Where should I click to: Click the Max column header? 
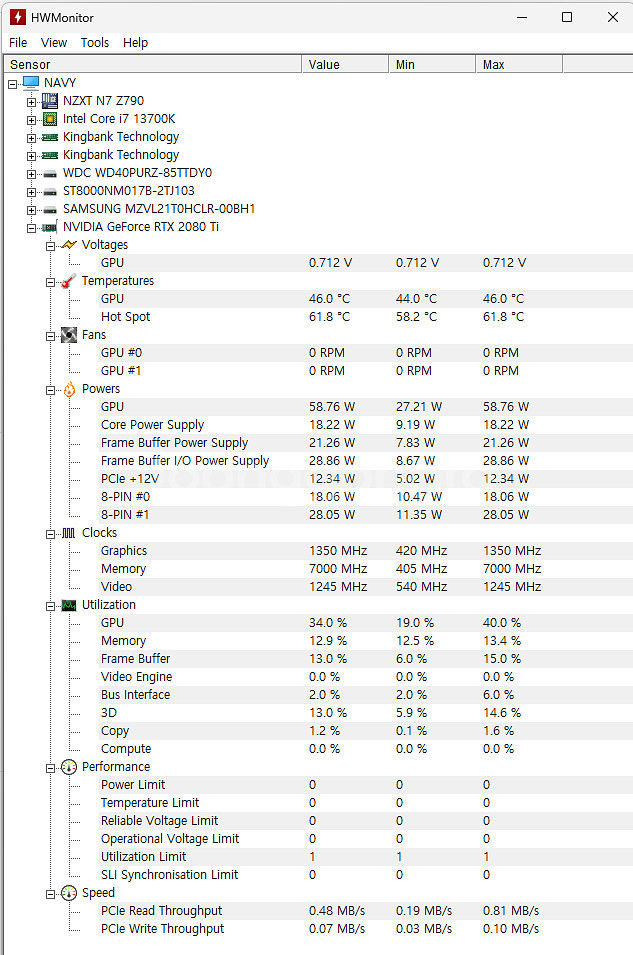coord(518,64)
